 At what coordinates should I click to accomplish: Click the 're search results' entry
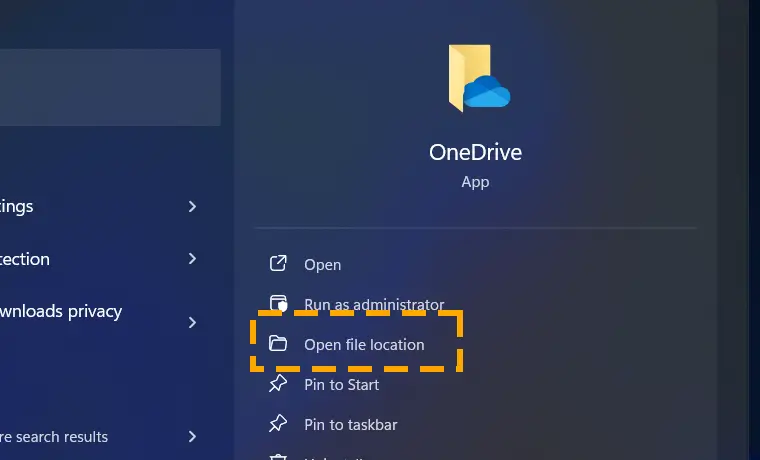(54, 437)
